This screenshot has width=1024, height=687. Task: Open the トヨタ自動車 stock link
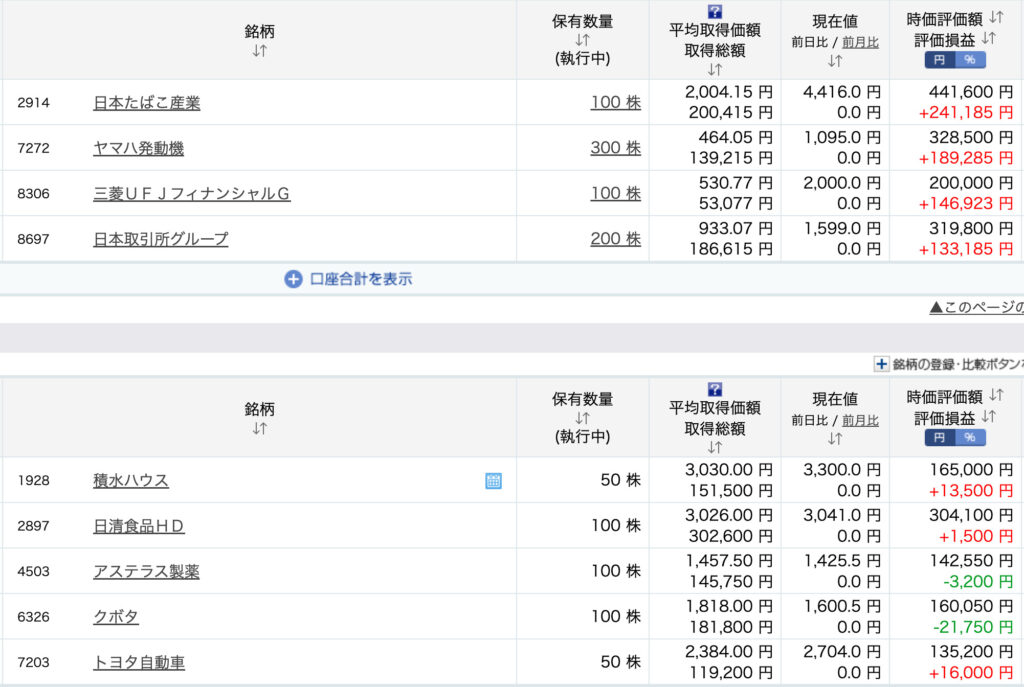[x=139, y=662]
